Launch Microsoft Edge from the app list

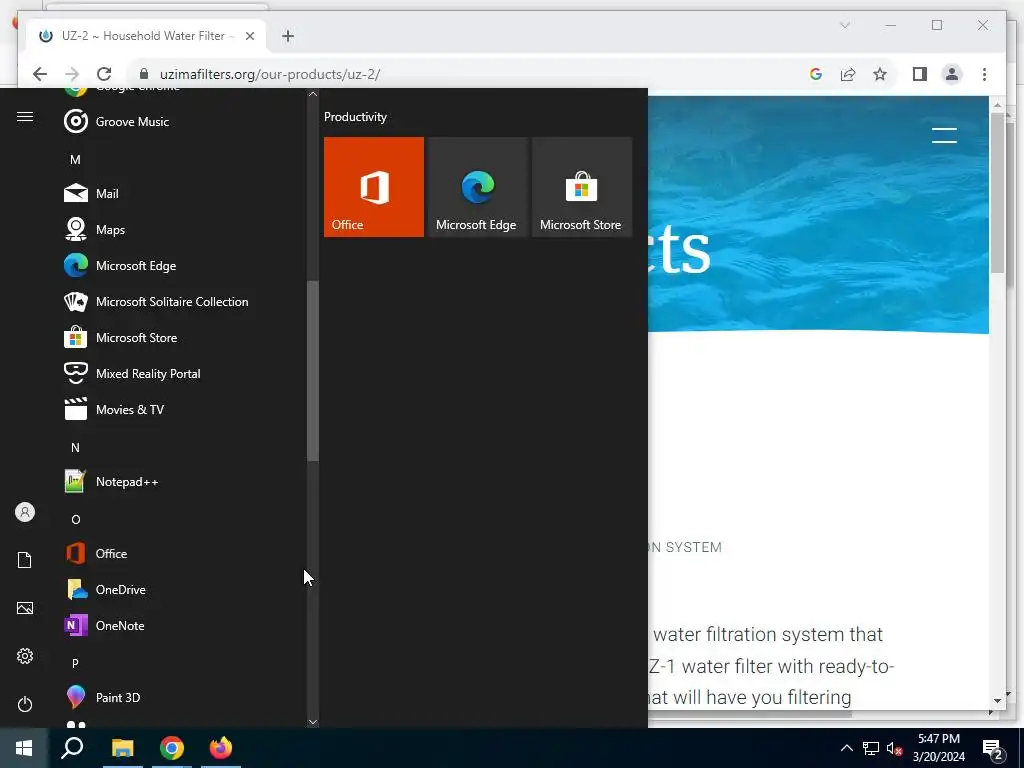click(183, 266)
